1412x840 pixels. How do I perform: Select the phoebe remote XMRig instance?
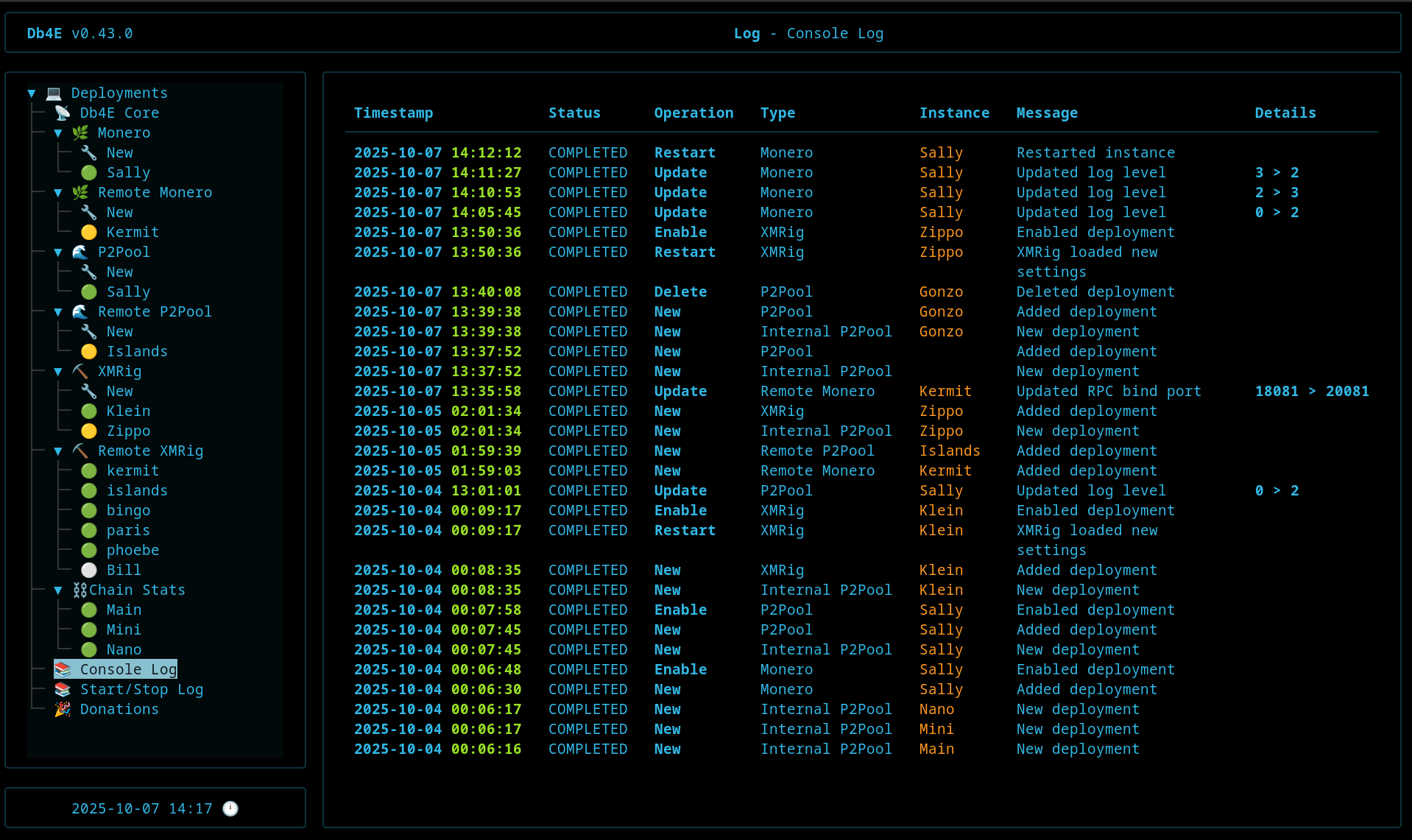133,550
